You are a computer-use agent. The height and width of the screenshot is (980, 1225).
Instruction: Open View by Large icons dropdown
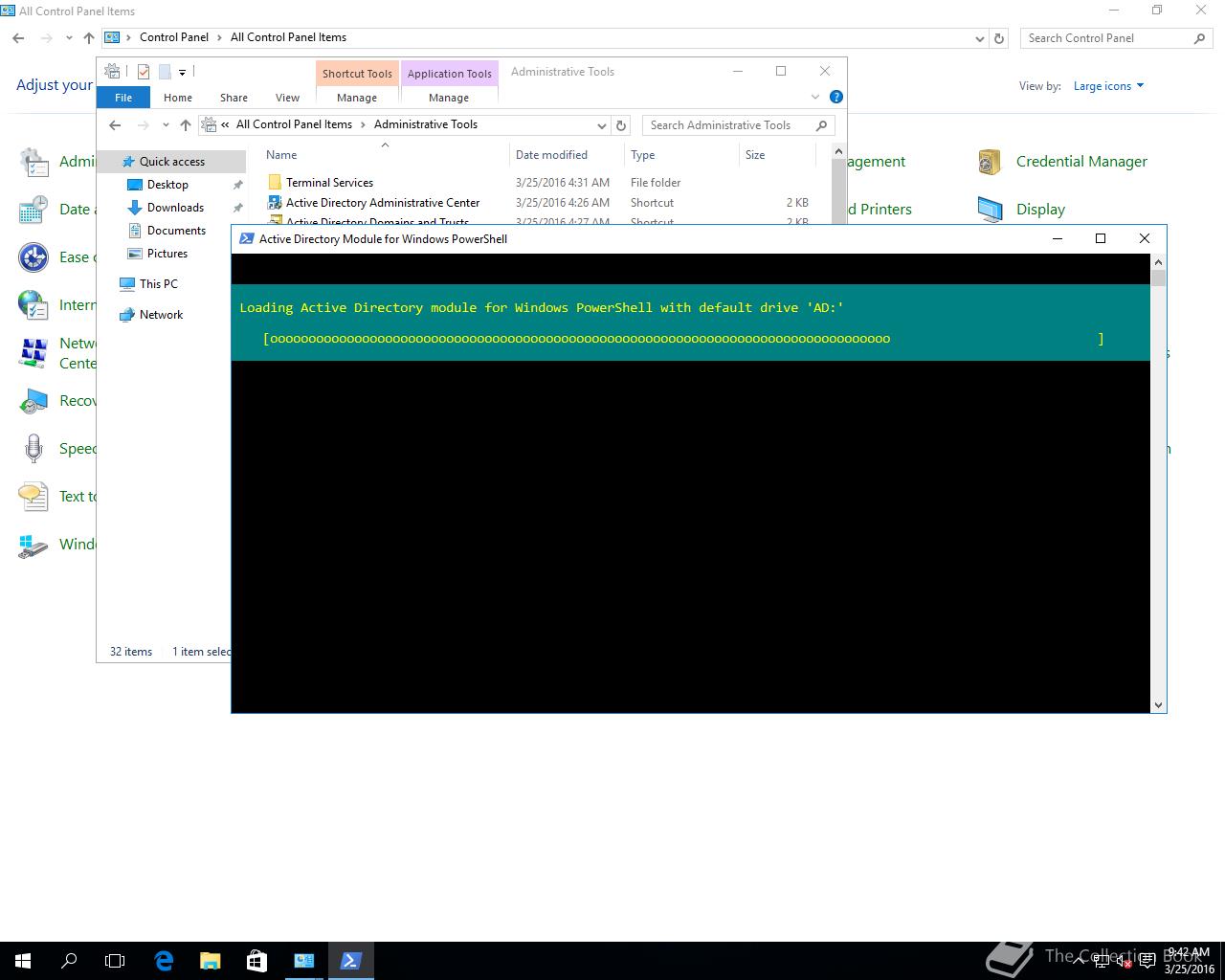click(1109, 86)
